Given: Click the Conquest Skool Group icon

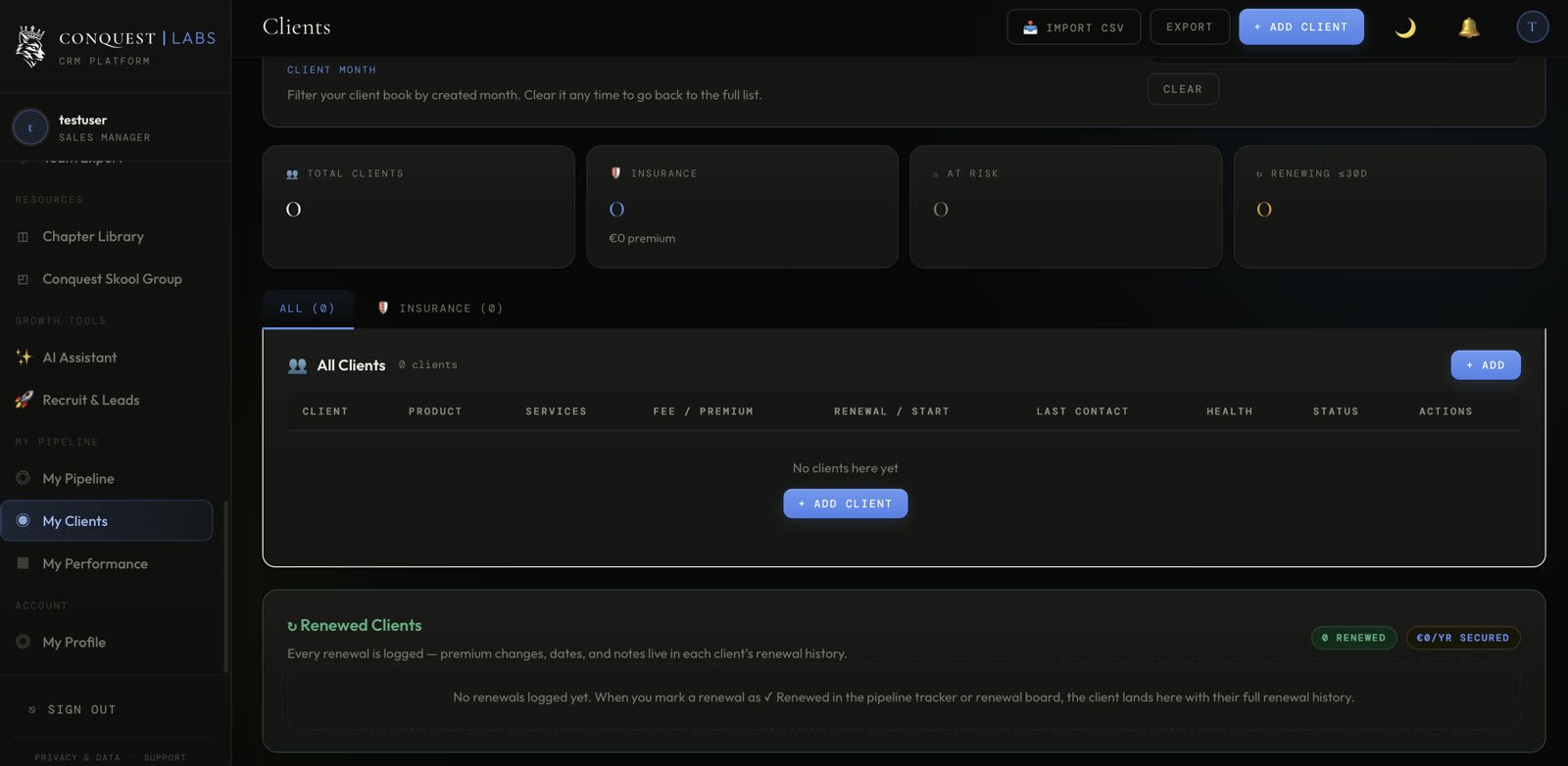Looking at the screenshot, I should (23, 279).
